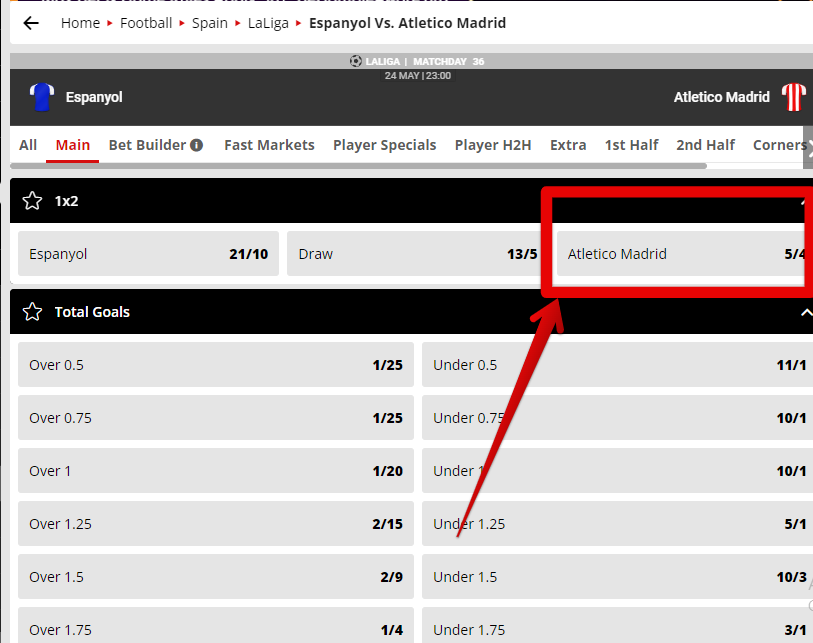
Task: Open Bet Builder info icon
Action: pyautogui.click(x=197, y=145)
